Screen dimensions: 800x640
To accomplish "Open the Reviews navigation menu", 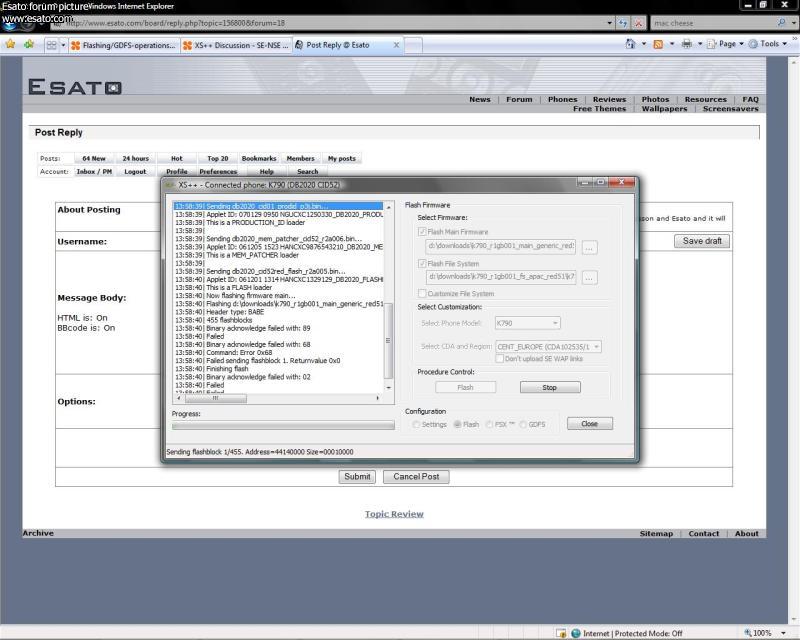I will click(609, 100).
